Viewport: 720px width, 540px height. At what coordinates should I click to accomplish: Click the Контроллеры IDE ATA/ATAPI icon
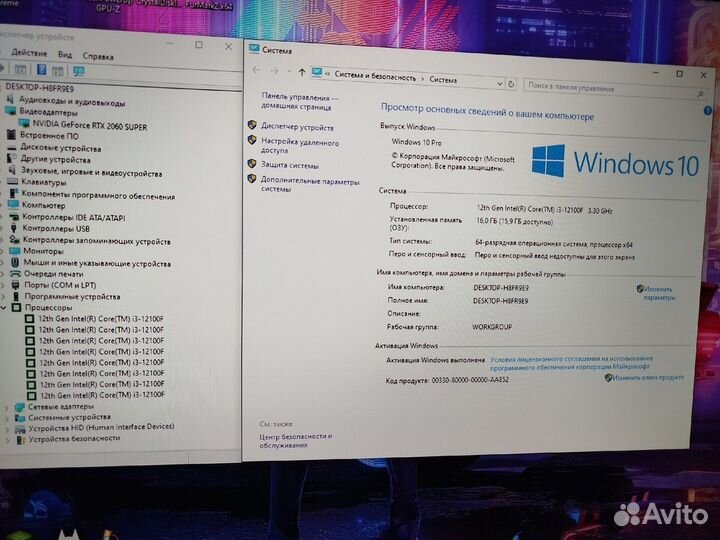click(14, 216)
